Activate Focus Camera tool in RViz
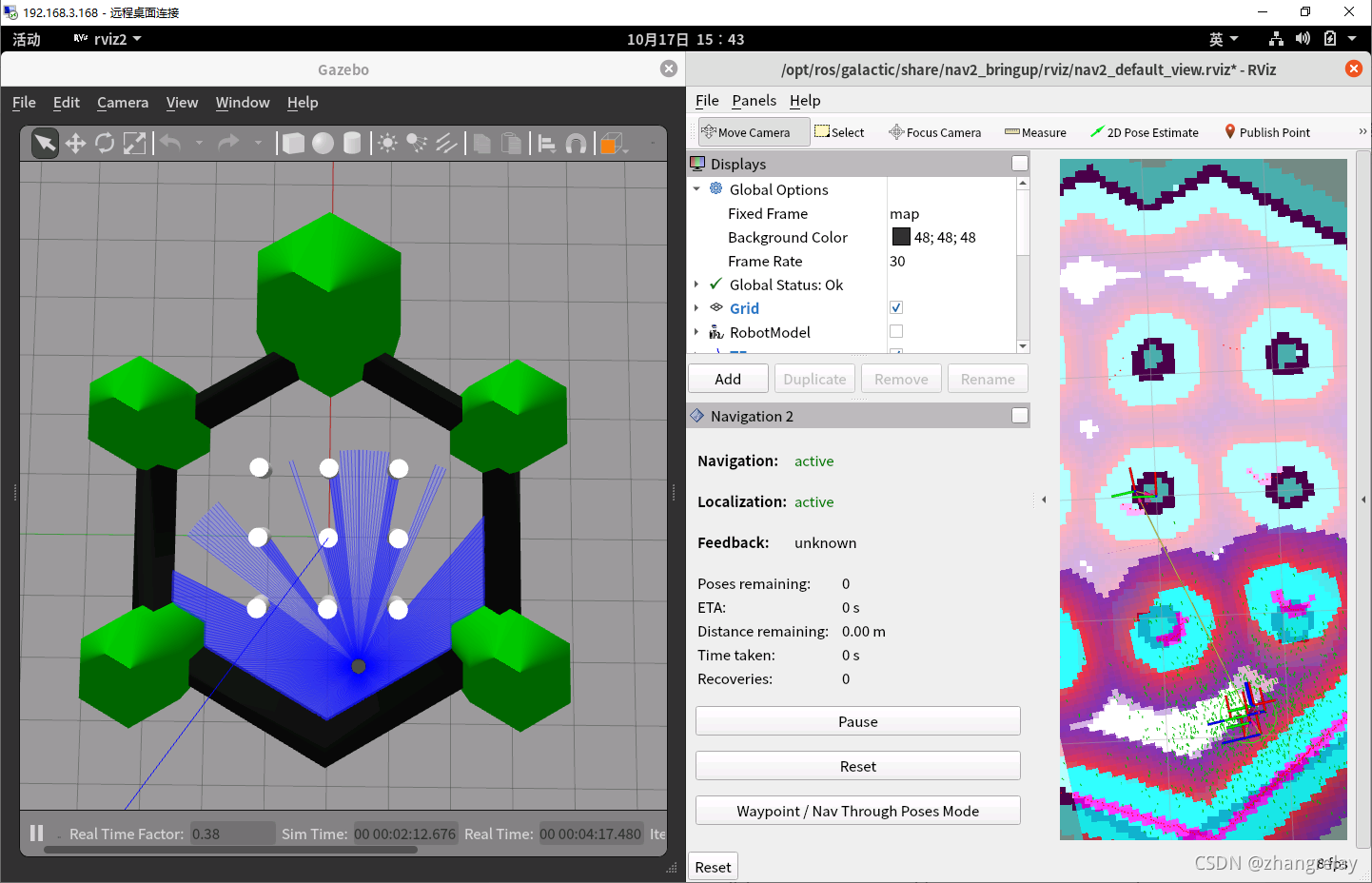The image size is (1372, 883). 934,132
